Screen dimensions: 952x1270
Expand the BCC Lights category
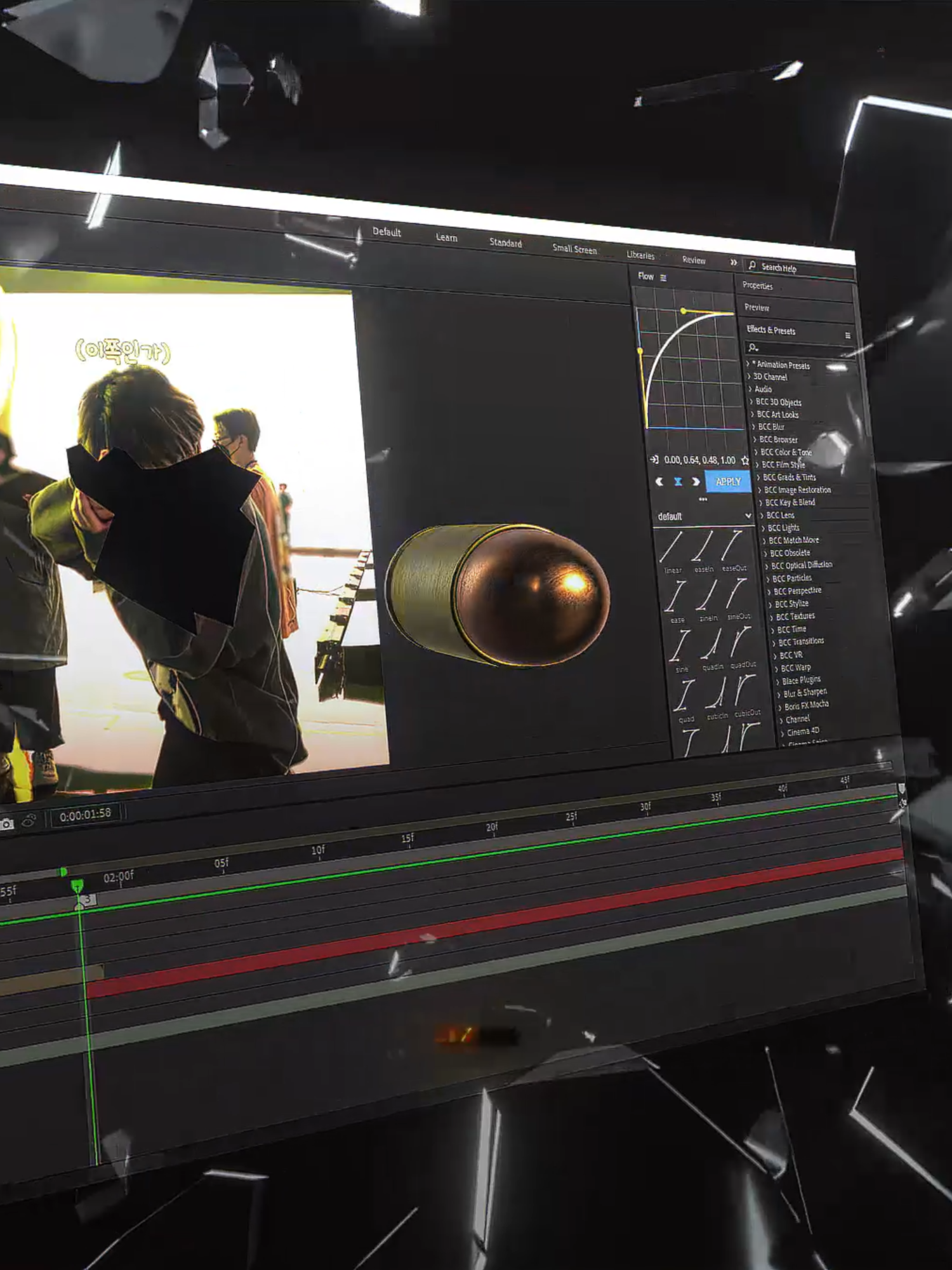pos(764,528)
